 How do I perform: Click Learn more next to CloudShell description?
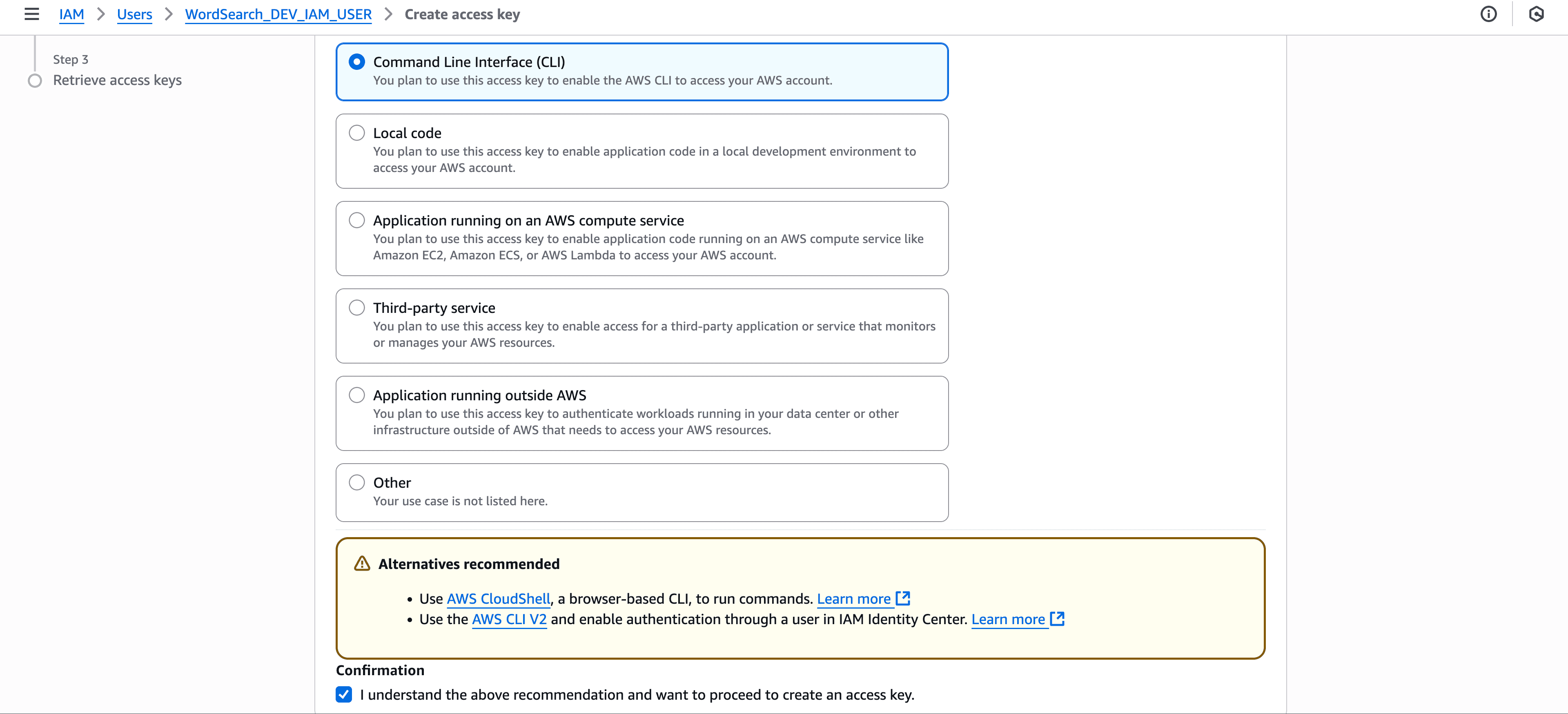(x=854, y=598)
